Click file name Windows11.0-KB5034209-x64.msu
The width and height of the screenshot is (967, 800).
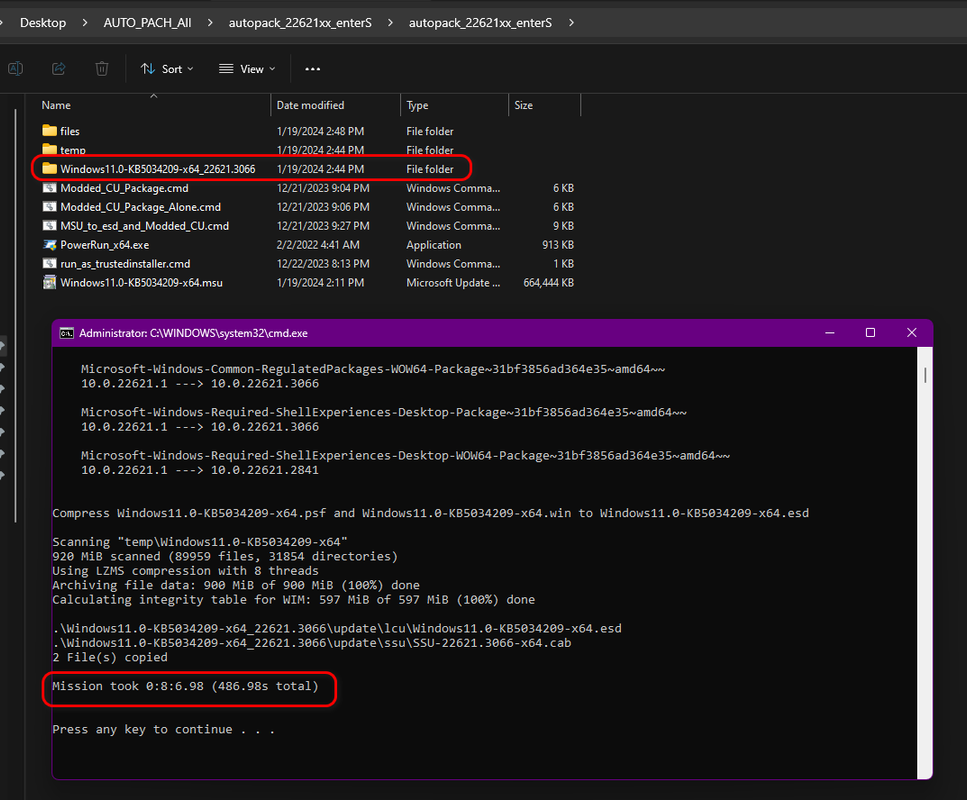(141, 282)
